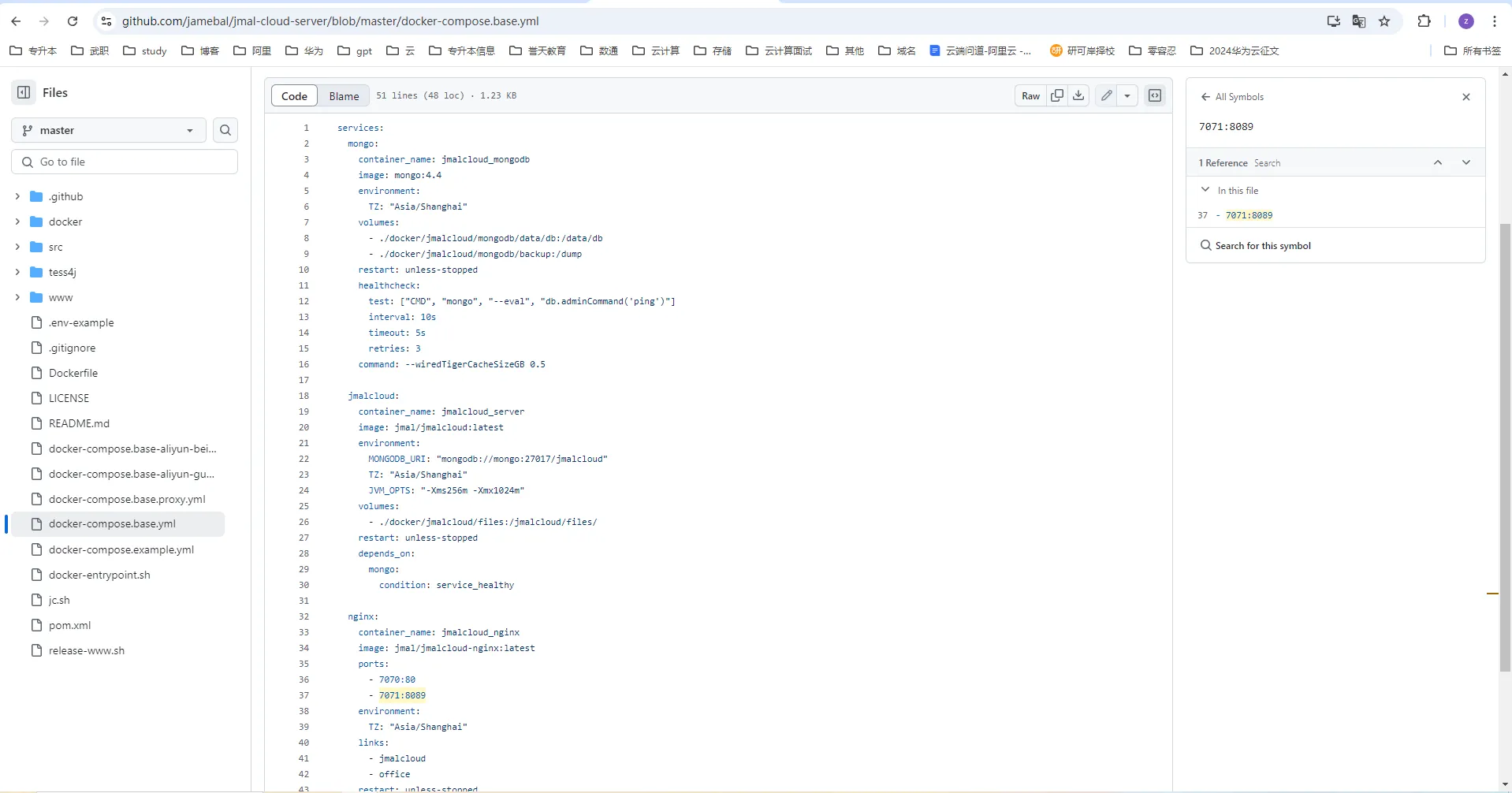
Task: Download the raw file
Action: pos(1078,95)
